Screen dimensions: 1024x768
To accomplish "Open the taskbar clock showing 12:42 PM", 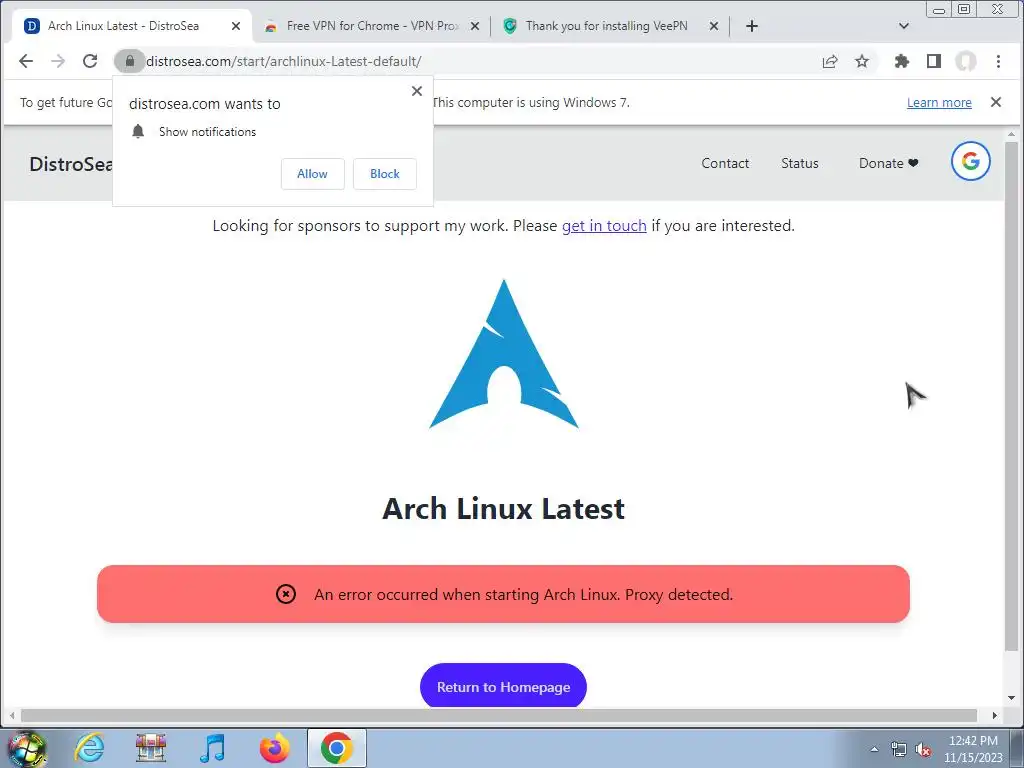I will point(973,749).
